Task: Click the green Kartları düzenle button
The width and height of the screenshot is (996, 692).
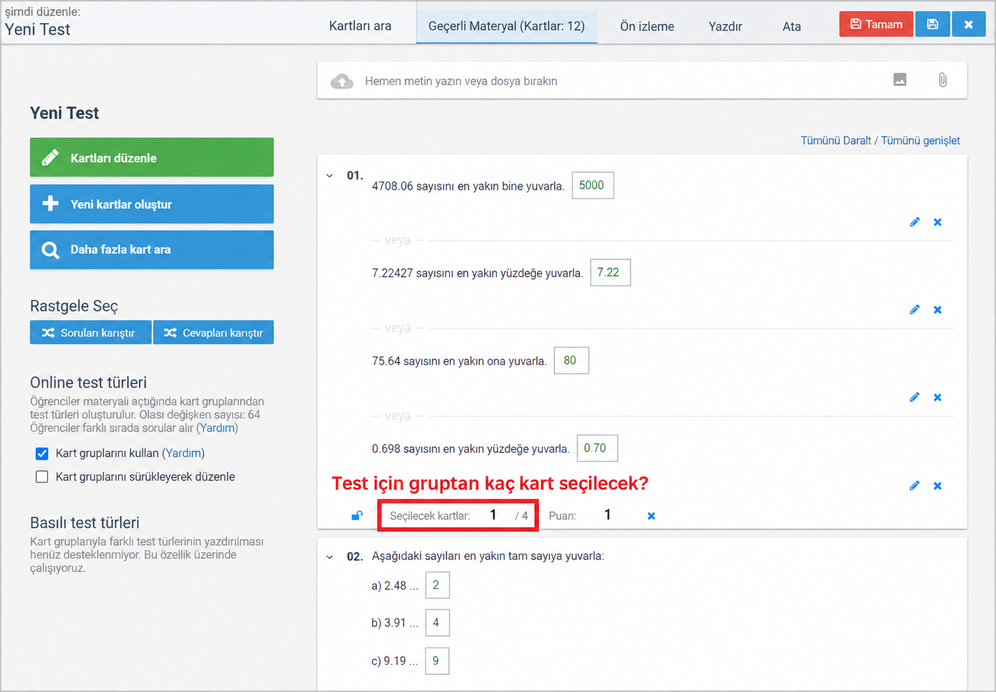Action: click(x=152, y=158)
